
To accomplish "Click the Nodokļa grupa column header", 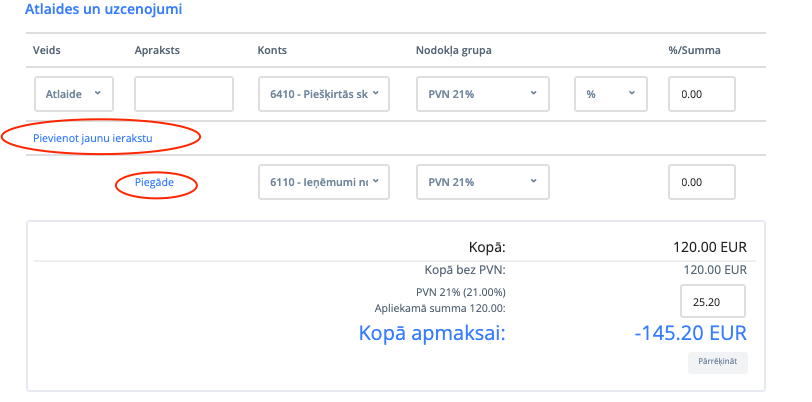I will click(454, 49).
